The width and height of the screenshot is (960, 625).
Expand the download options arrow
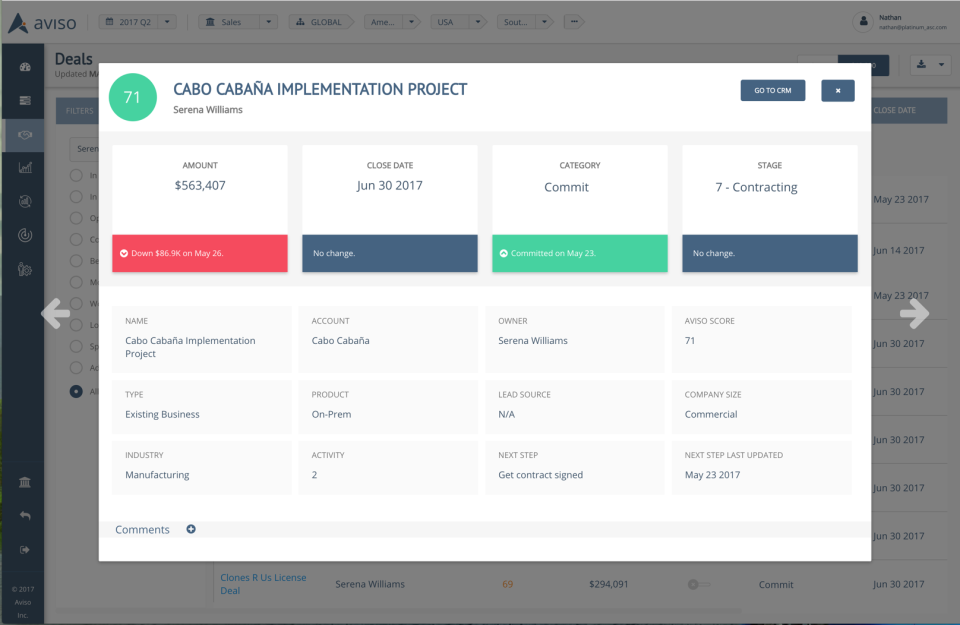pyautogui.click(x=942, y=64)
